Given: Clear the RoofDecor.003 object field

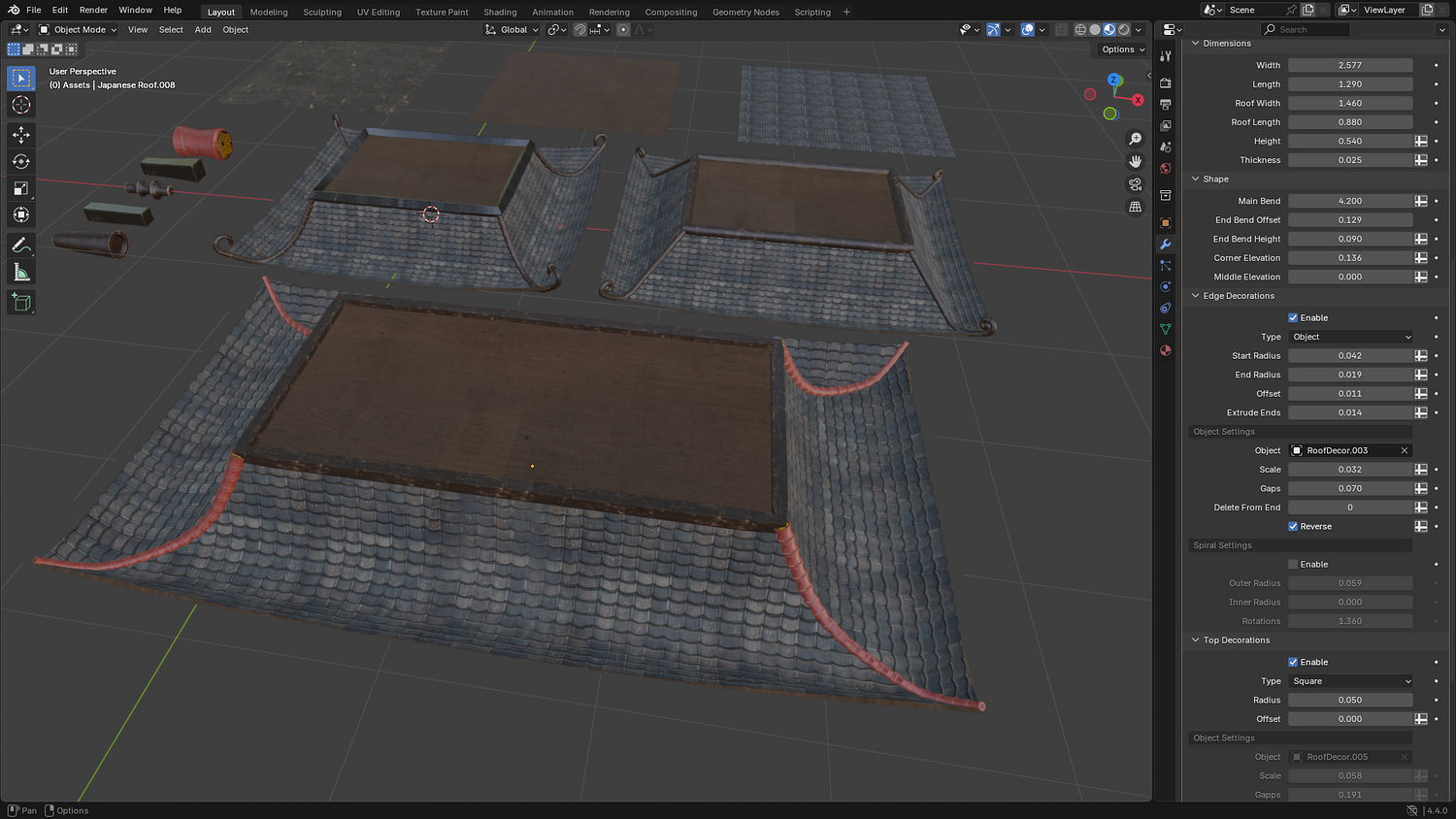Looking at the screenshot, I should 1404,451.
